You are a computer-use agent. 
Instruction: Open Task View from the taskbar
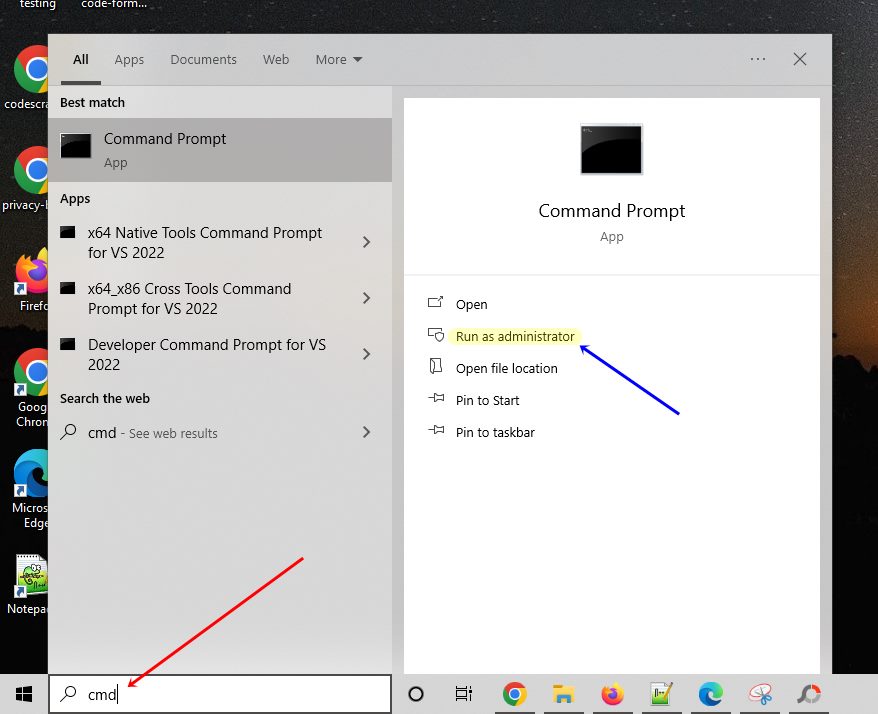[463, 693]
